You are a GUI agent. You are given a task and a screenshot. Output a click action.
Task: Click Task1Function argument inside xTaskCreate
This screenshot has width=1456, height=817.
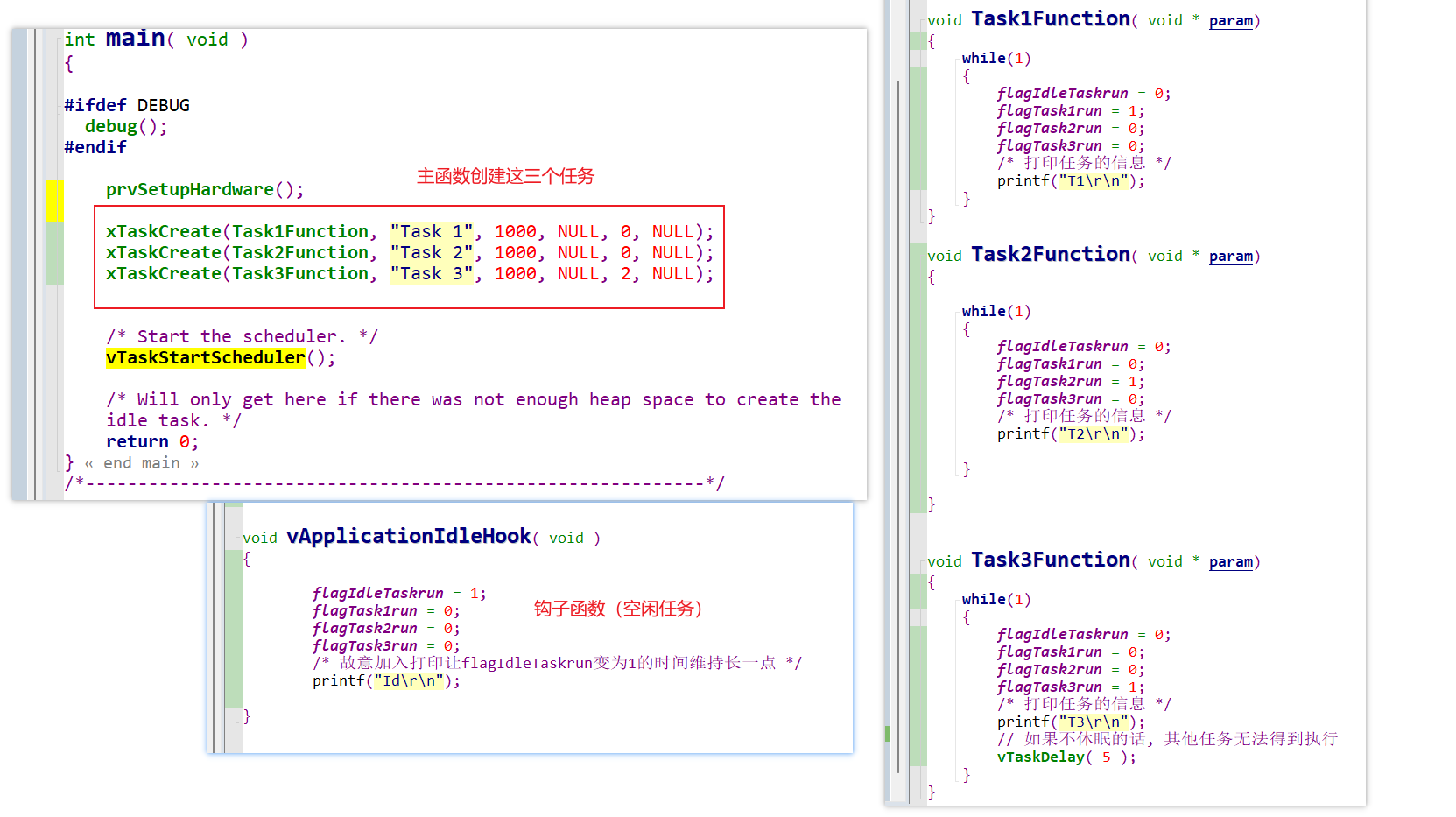300,231
